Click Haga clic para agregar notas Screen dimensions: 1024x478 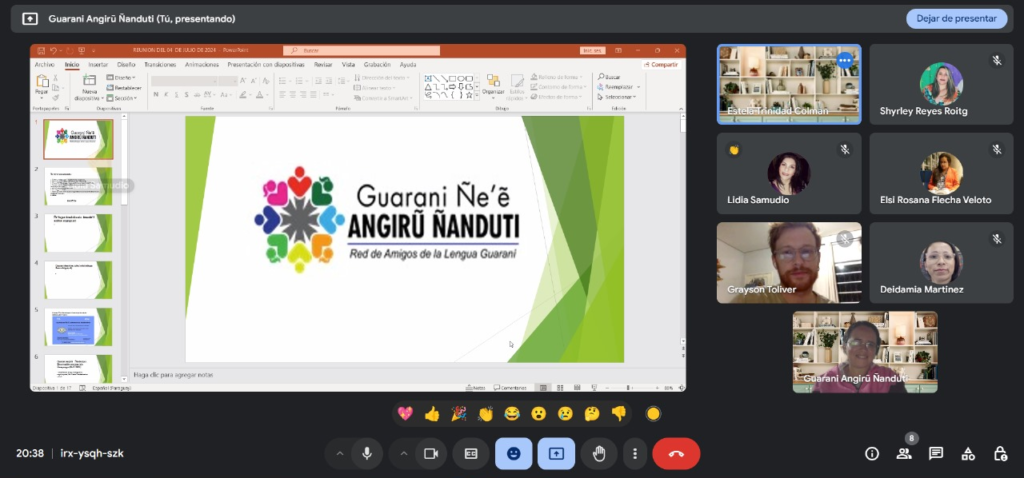(174, 375)
